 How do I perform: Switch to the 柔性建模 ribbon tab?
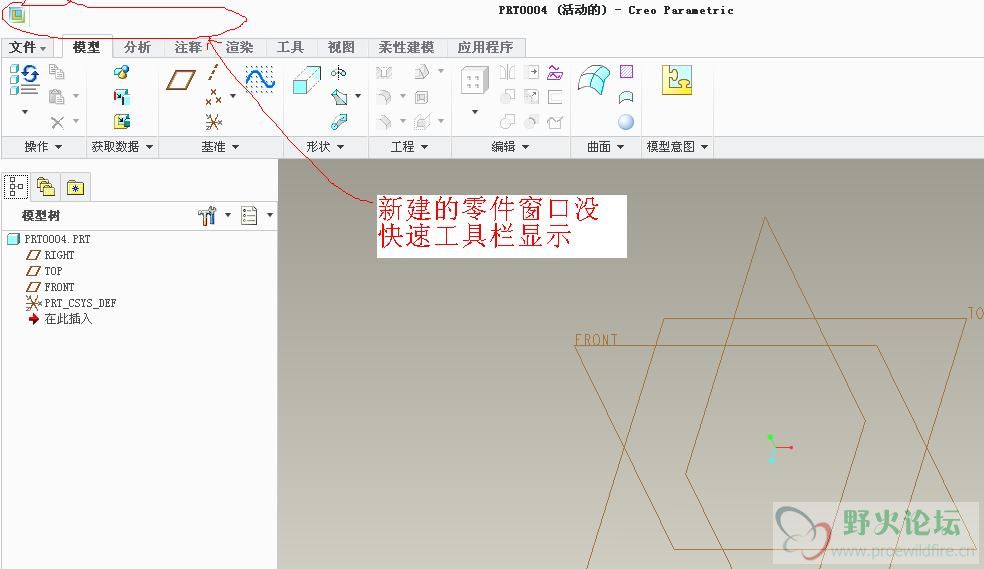click(406, 47)
